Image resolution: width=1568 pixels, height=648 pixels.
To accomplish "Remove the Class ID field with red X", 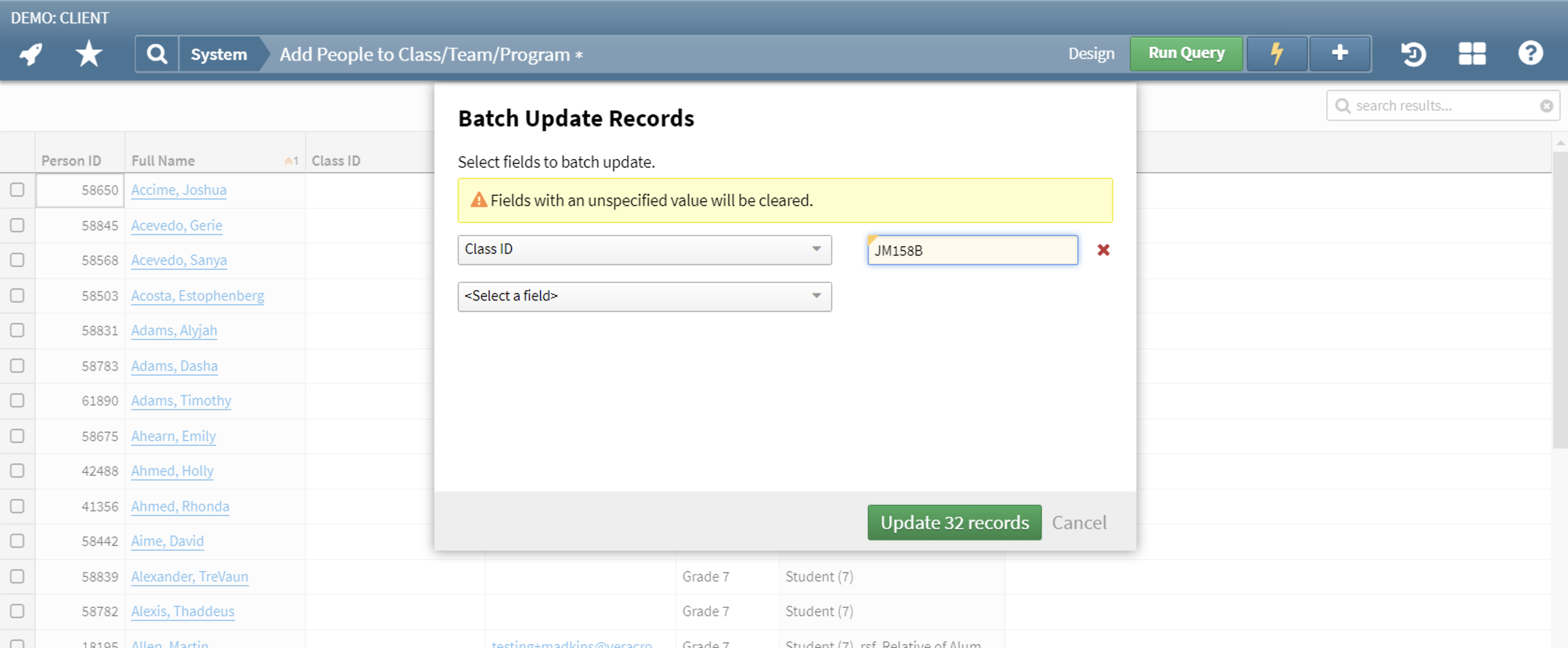I will click(1103, 250).
